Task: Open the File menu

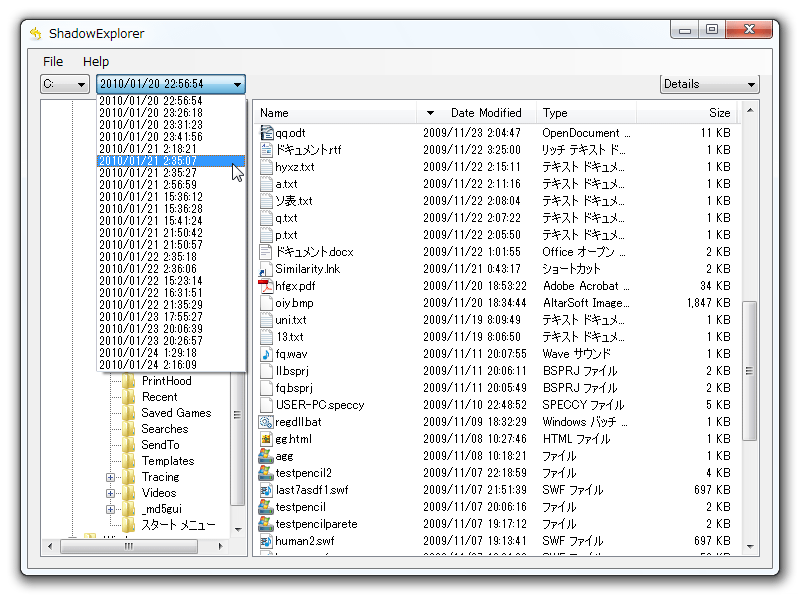Action: (x=53, y=62)
